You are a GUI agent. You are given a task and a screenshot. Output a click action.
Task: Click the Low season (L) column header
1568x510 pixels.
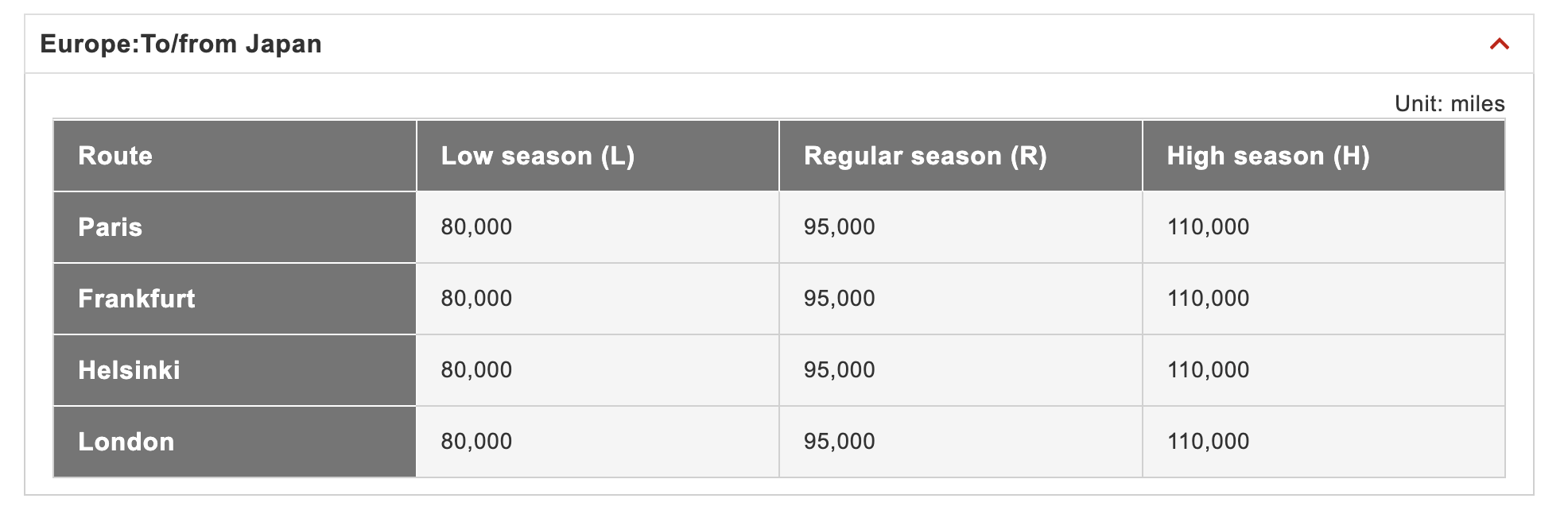[x=538, y=156]
